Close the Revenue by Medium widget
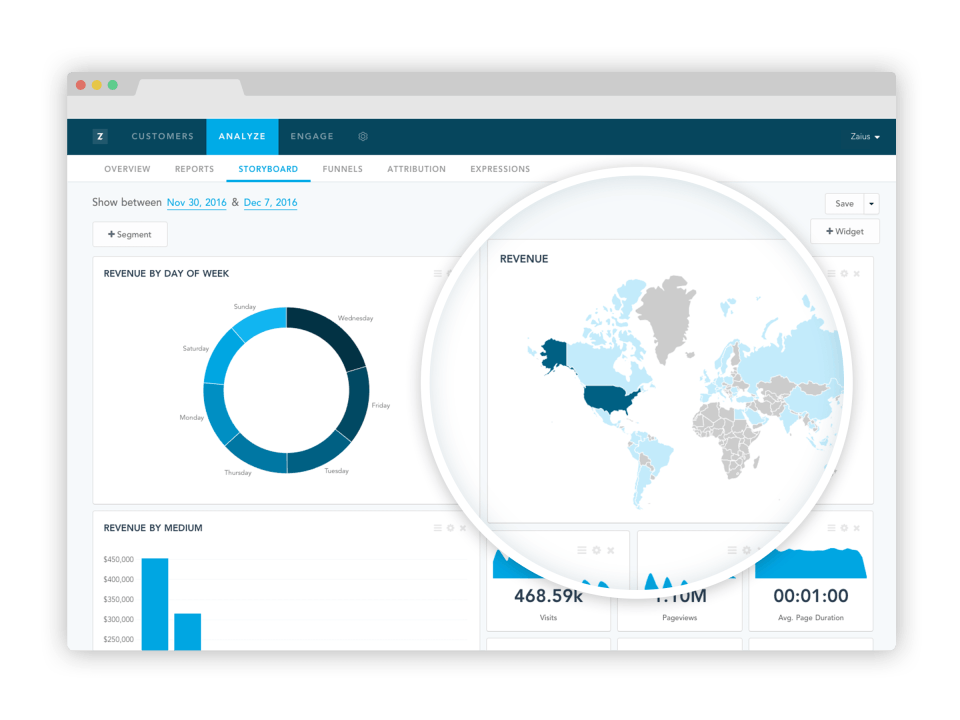 [463, 528]
